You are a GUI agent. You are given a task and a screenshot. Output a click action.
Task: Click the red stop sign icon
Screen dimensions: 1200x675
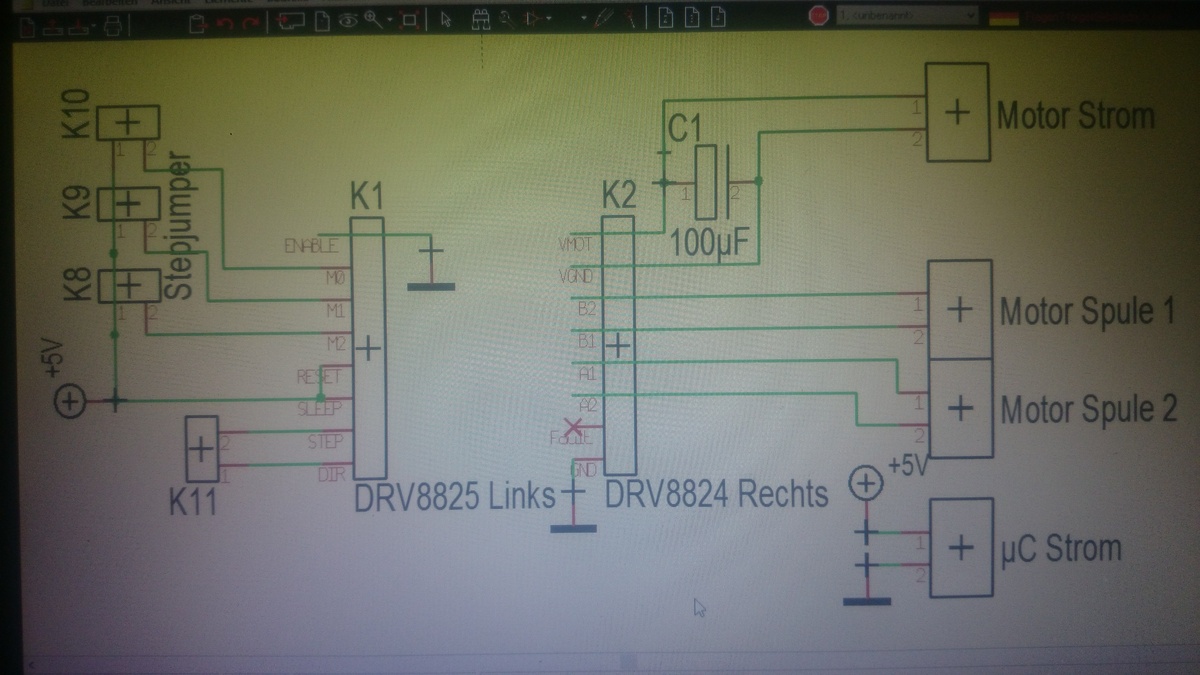pos(818,16)
